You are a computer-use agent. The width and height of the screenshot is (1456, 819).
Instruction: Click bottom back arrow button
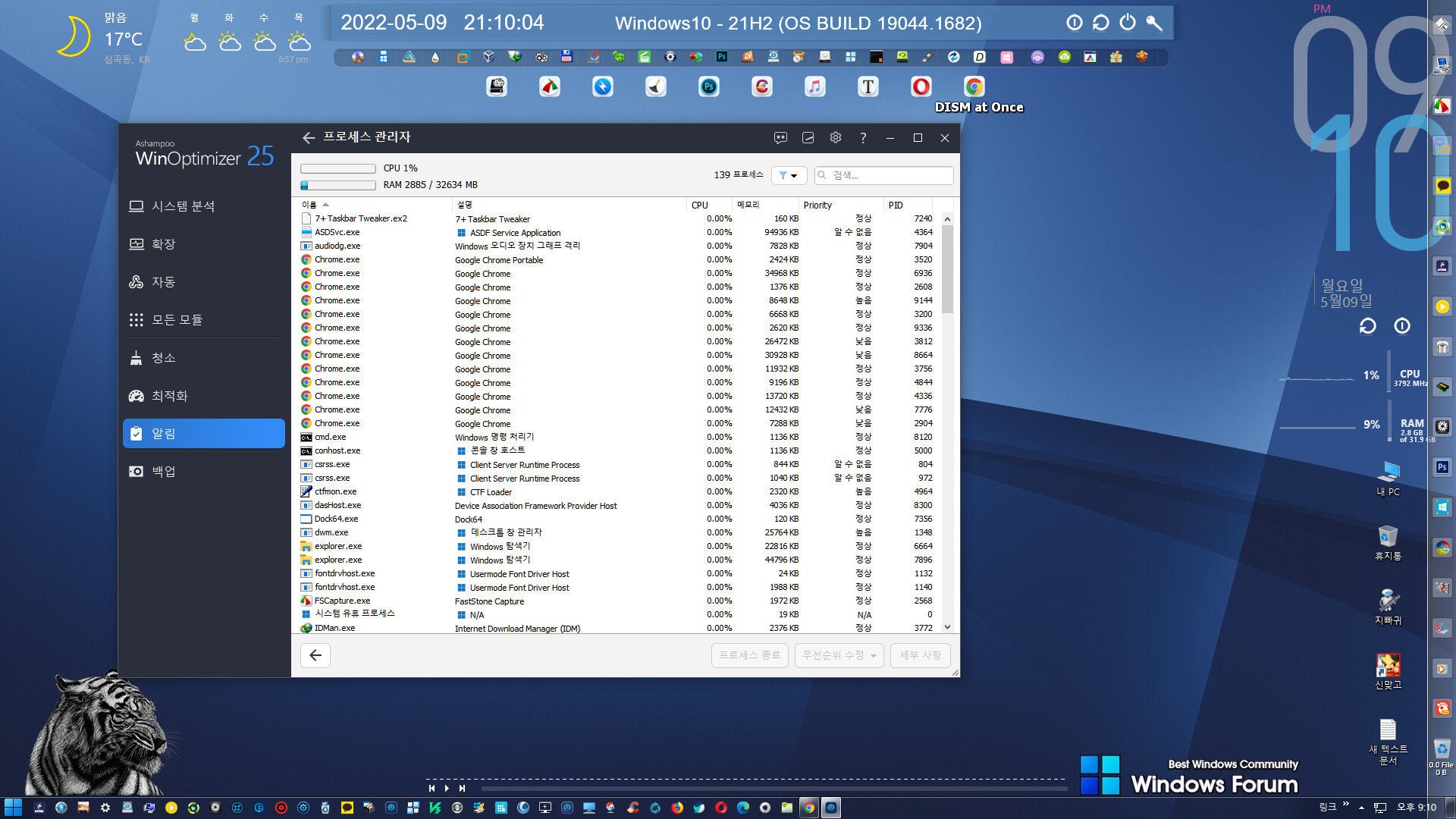315,655
